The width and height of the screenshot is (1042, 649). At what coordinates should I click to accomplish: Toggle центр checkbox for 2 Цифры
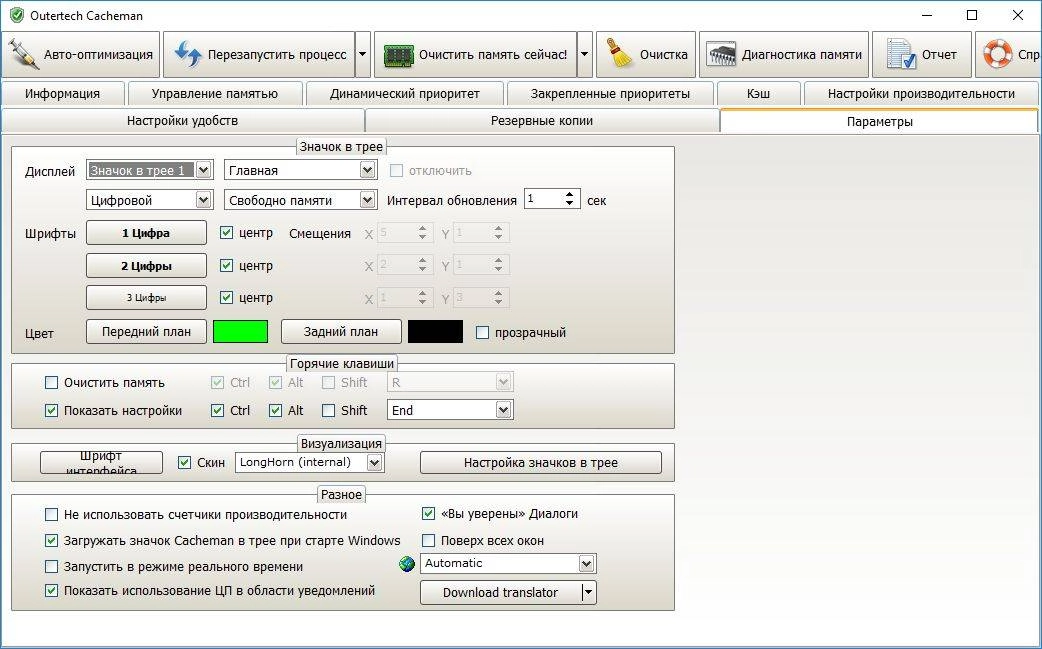227,265
